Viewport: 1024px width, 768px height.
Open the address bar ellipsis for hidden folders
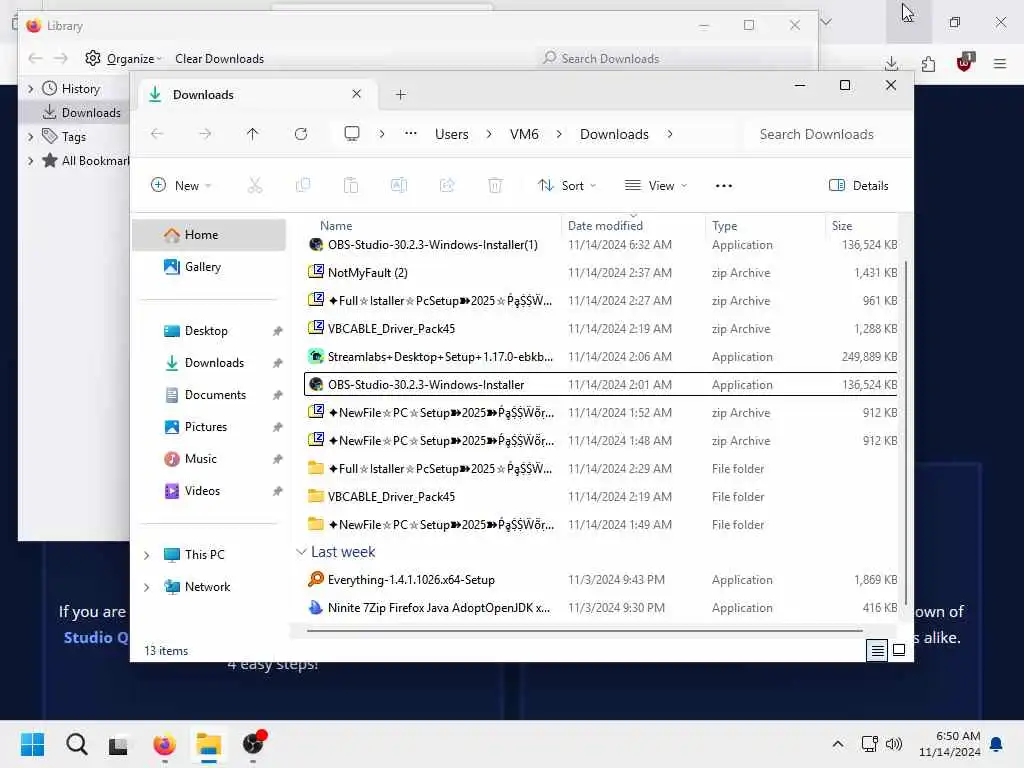coord(411,134)
